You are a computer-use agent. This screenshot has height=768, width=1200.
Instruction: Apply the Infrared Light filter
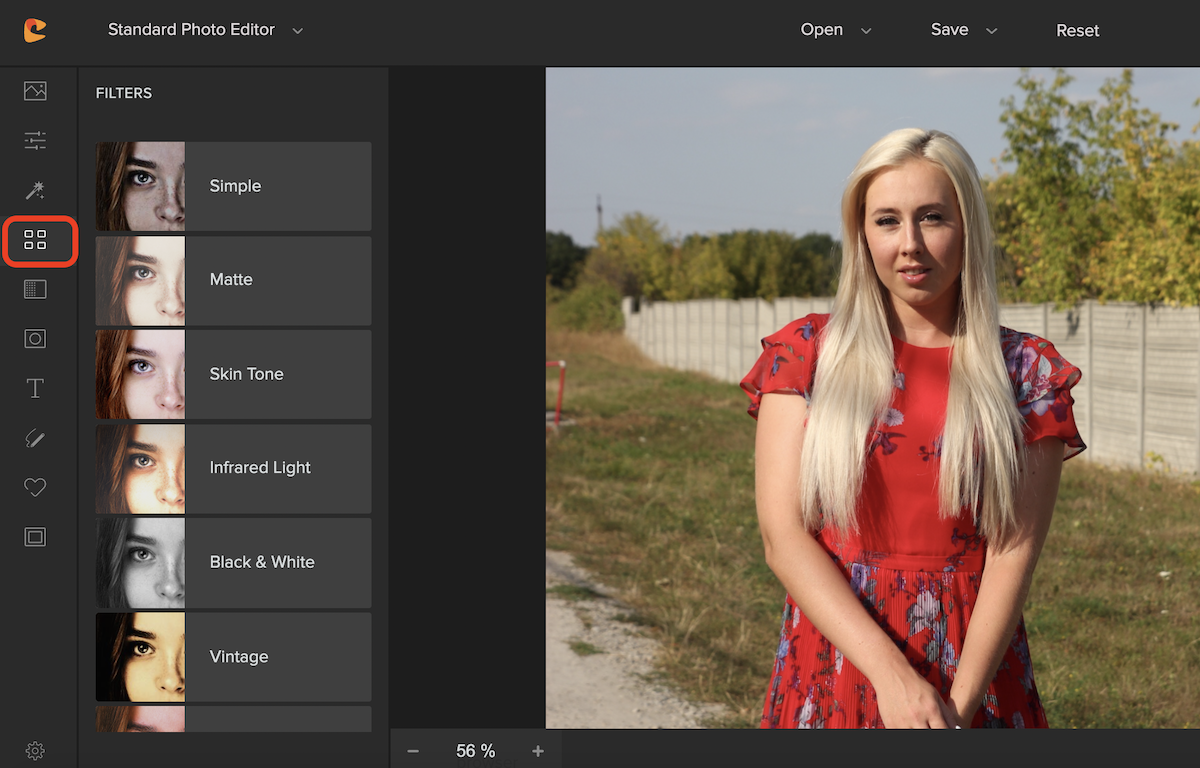point(233,468)
